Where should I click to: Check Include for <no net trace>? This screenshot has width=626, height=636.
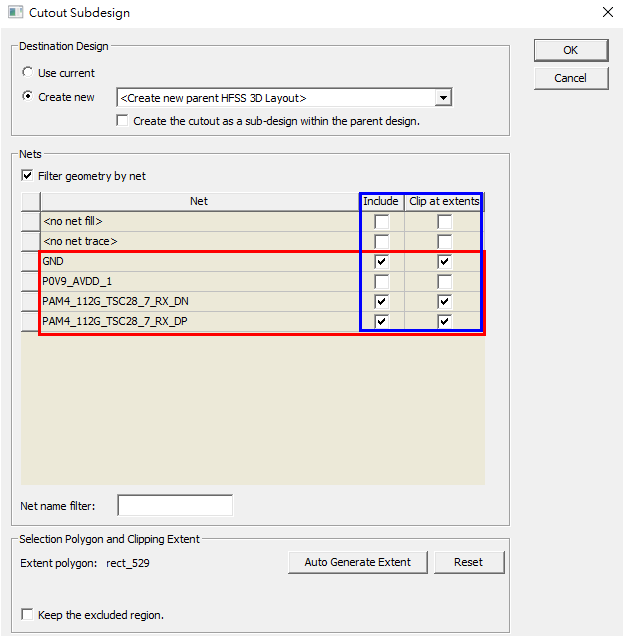pos(381,242)
